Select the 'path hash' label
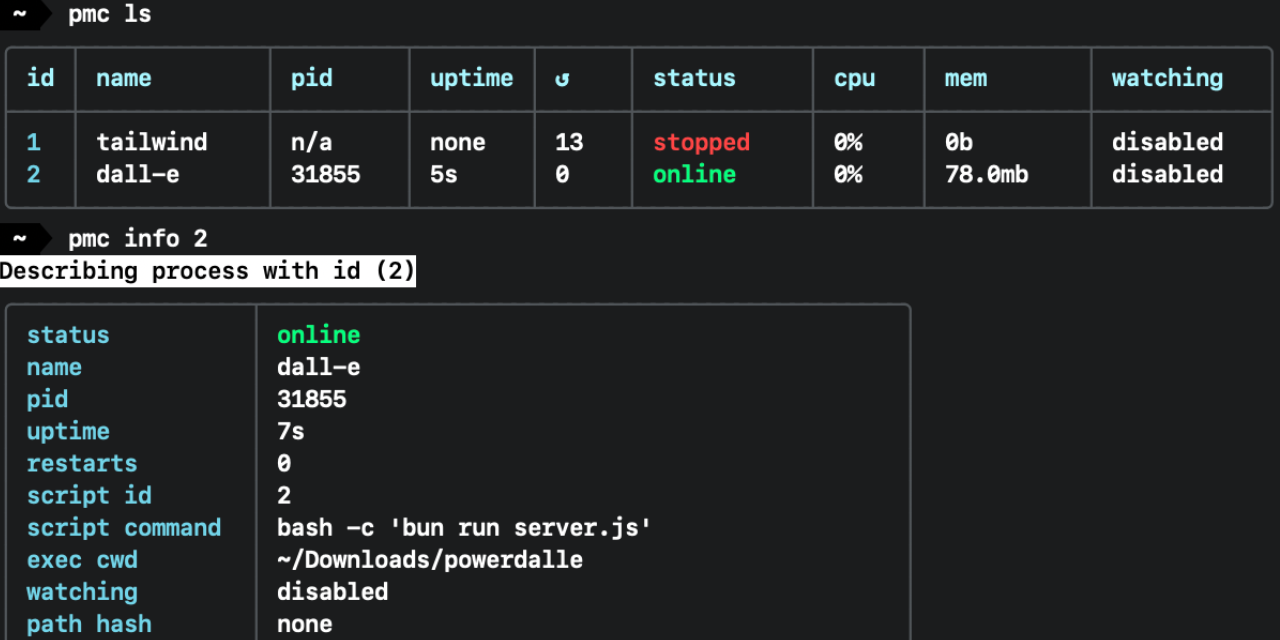 coord(89,623)
